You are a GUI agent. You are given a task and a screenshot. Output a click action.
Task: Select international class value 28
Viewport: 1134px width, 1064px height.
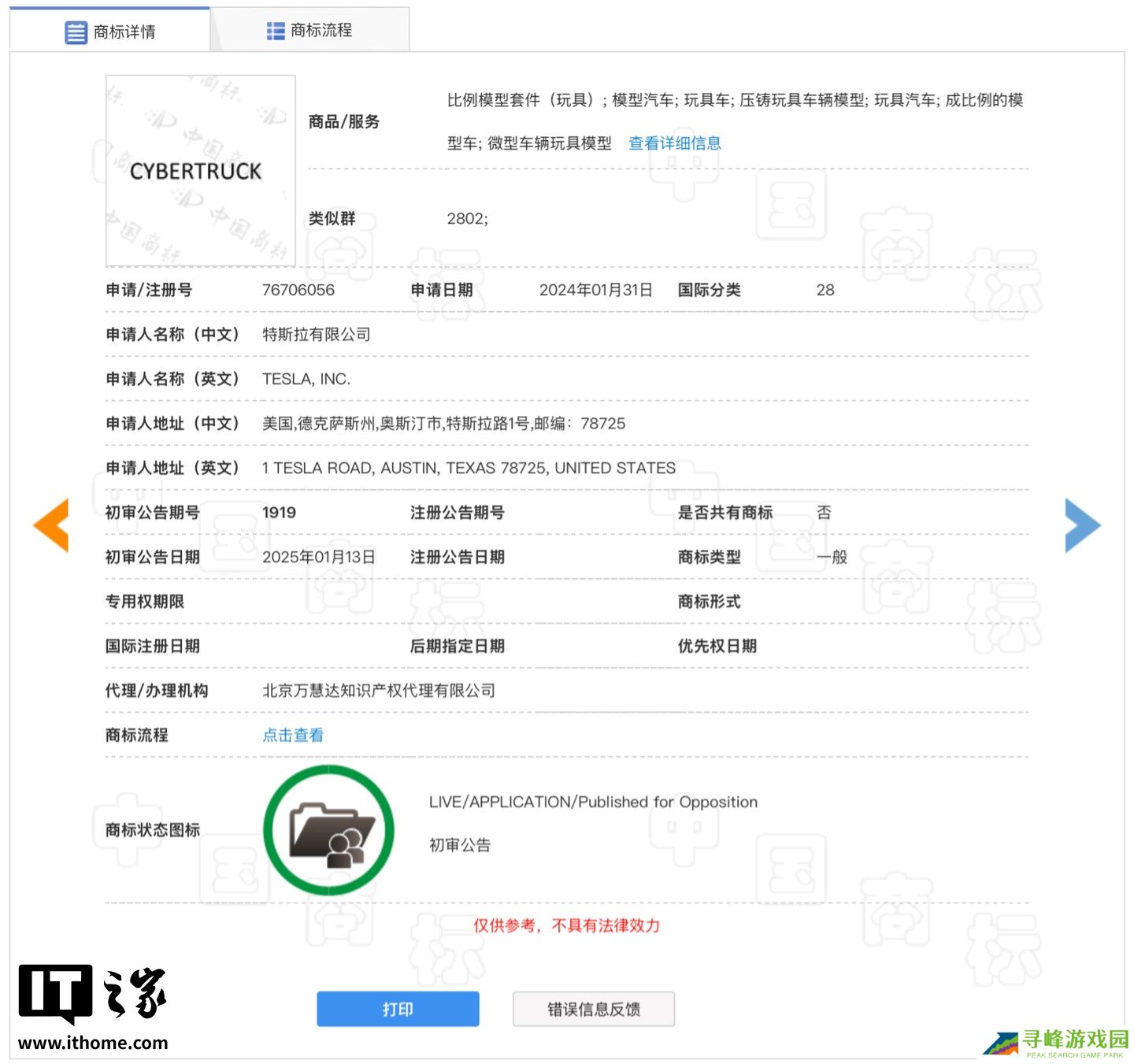[x=825, y=290]
